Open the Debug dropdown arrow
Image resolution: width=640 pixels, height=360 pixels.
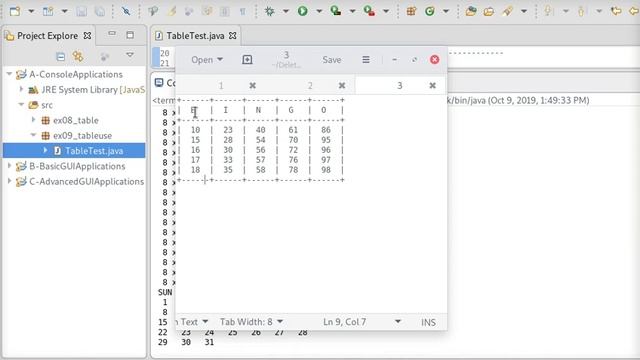click(x=286, y=11)
